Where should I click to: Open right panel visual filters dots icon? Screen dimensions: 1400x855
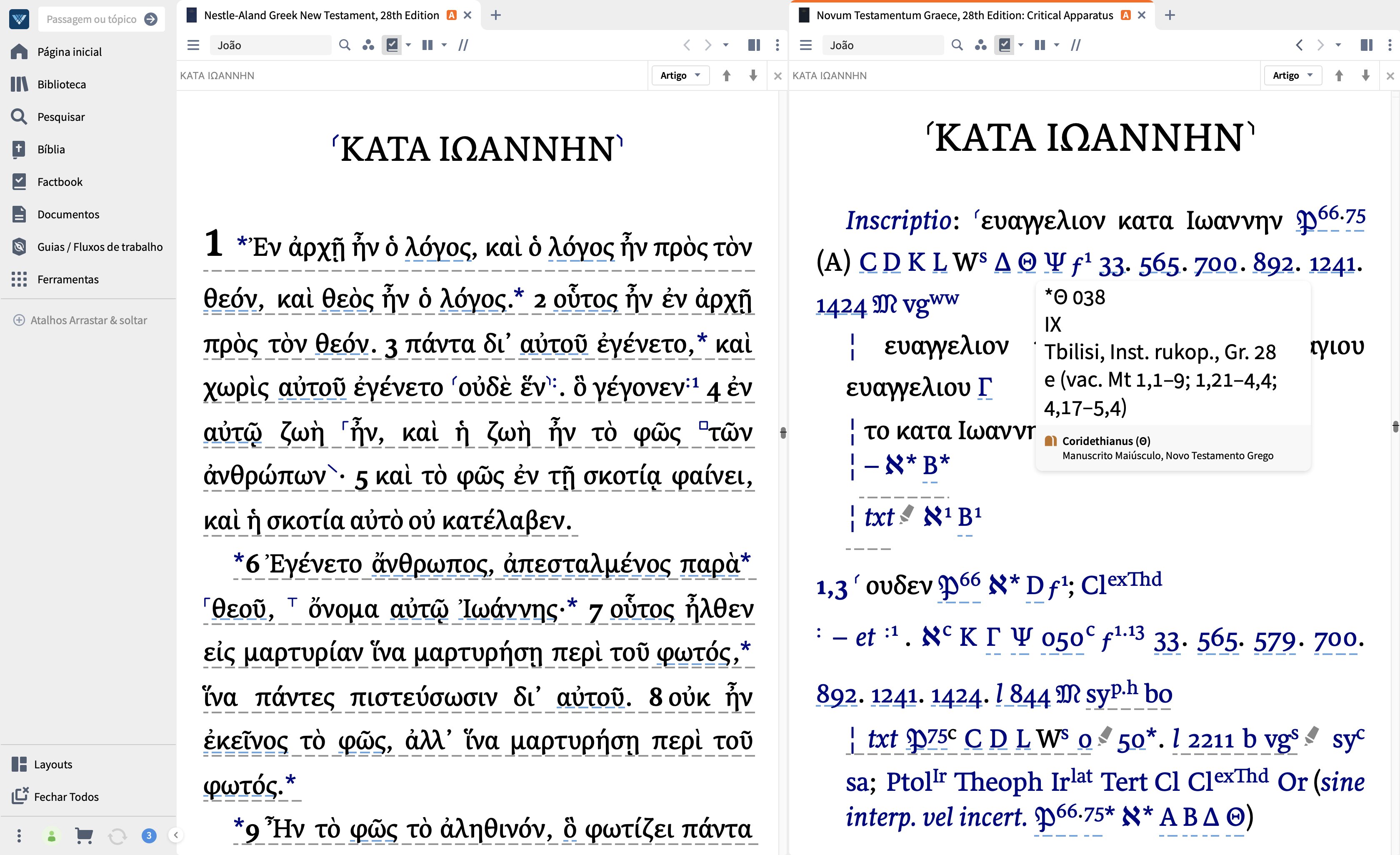click(x=981, y=45)
